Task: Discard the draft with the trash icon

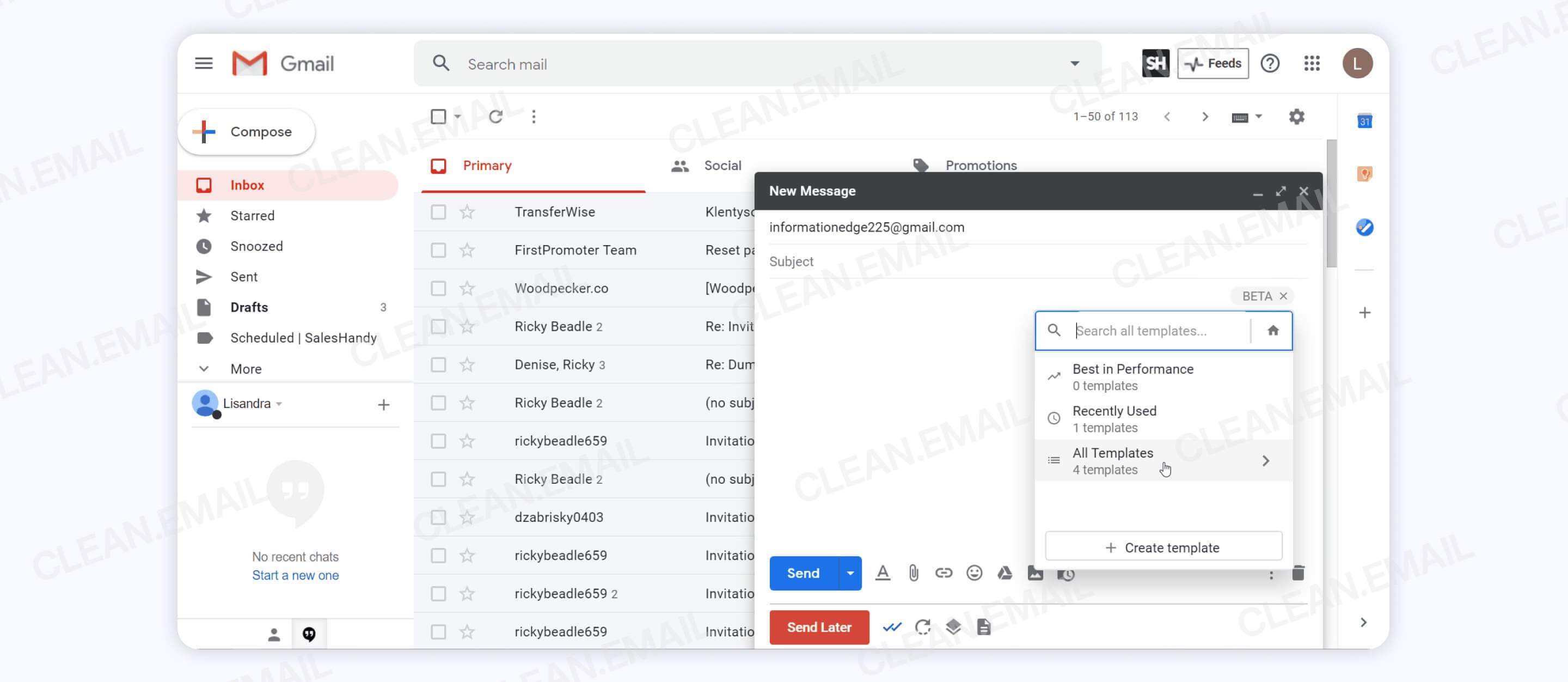Action: tap(1299, 573)
